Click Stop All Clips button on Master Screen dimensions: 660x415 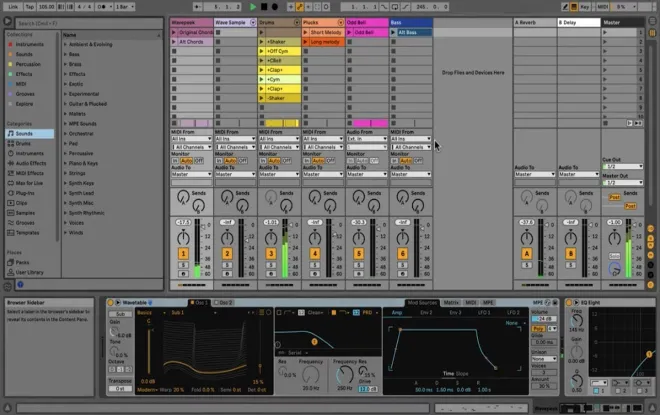point(605,123)
